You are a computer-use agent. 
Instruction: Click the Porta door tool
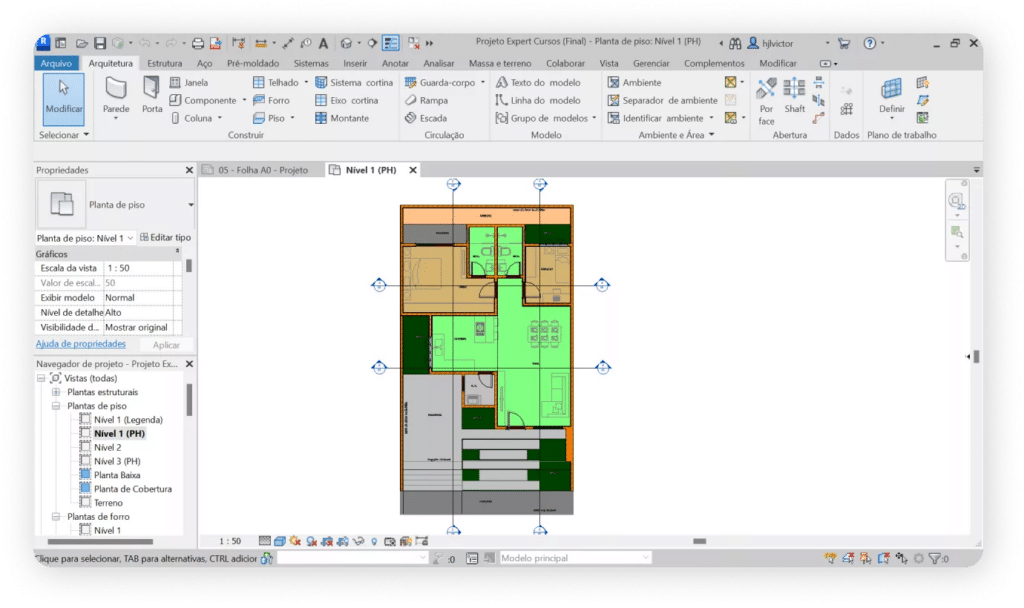click(152, 97)
